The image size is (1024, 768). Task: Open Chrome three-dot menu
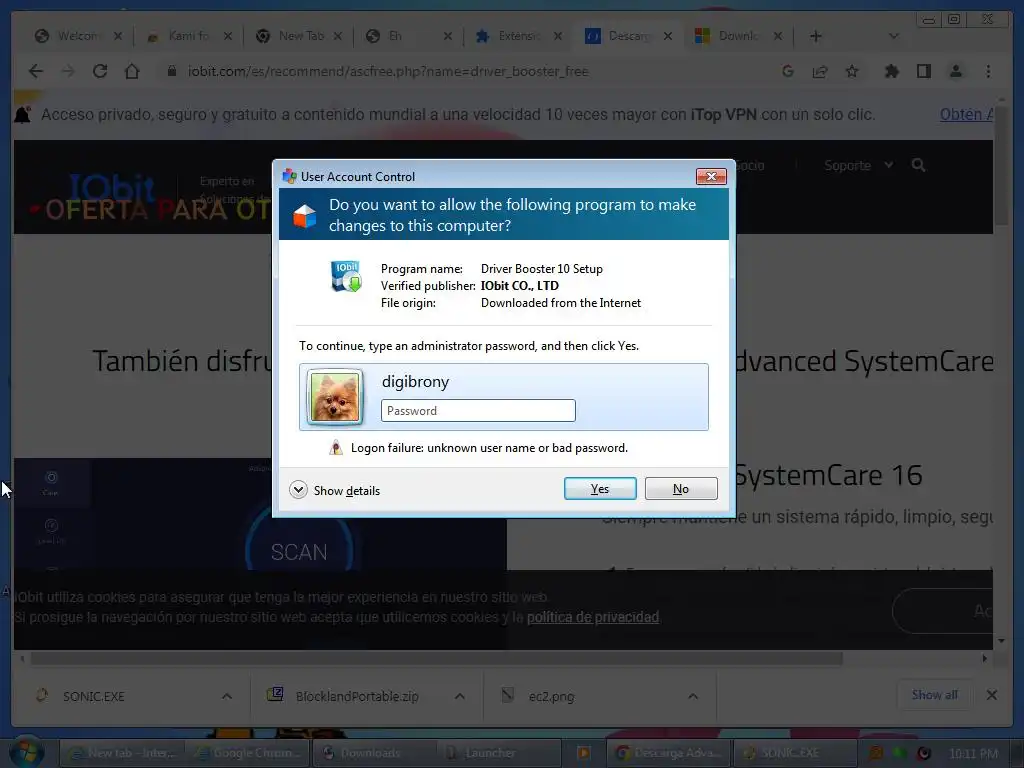click(988, 71)
